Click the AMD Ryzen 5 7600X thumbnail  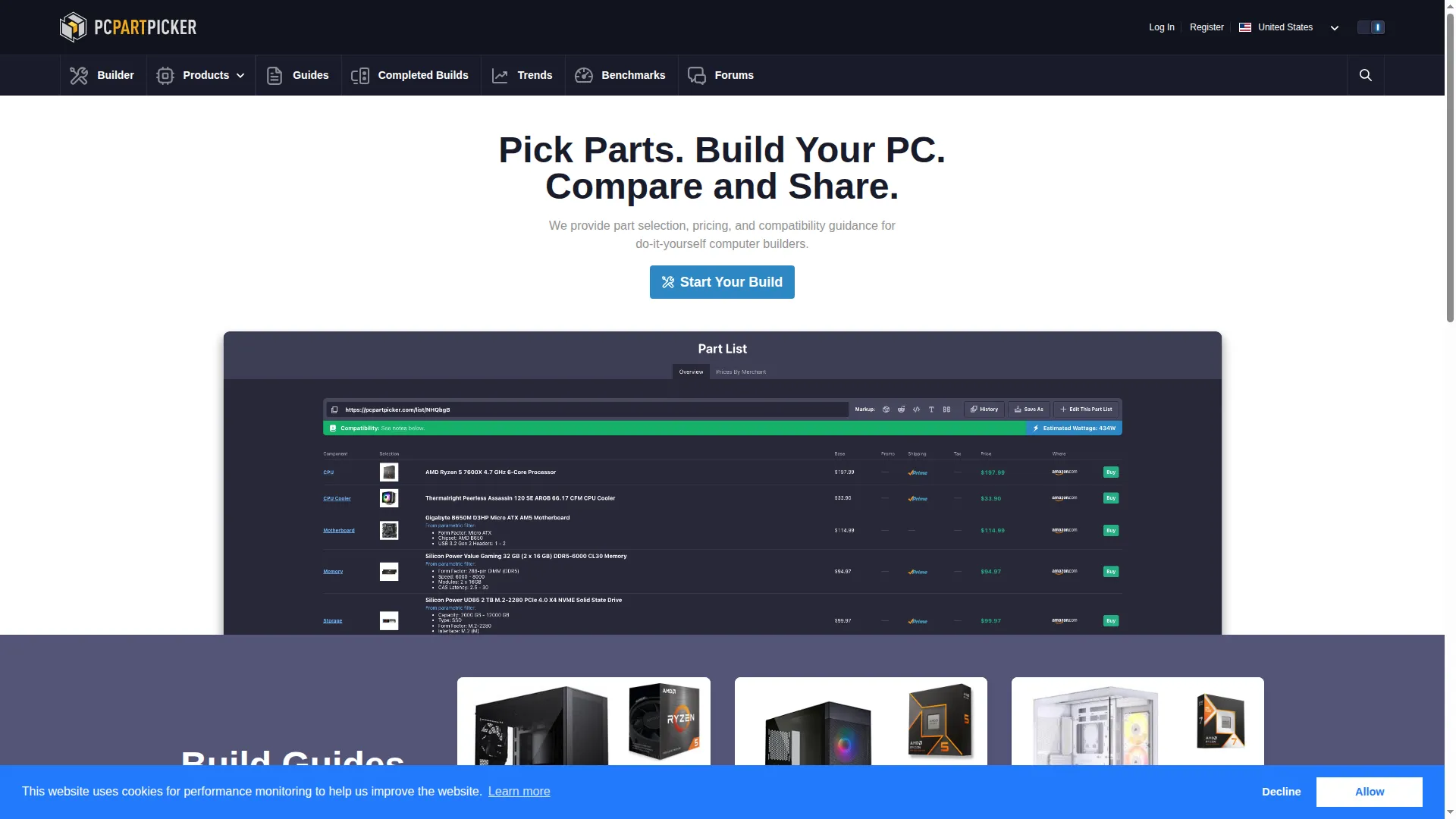389,472
